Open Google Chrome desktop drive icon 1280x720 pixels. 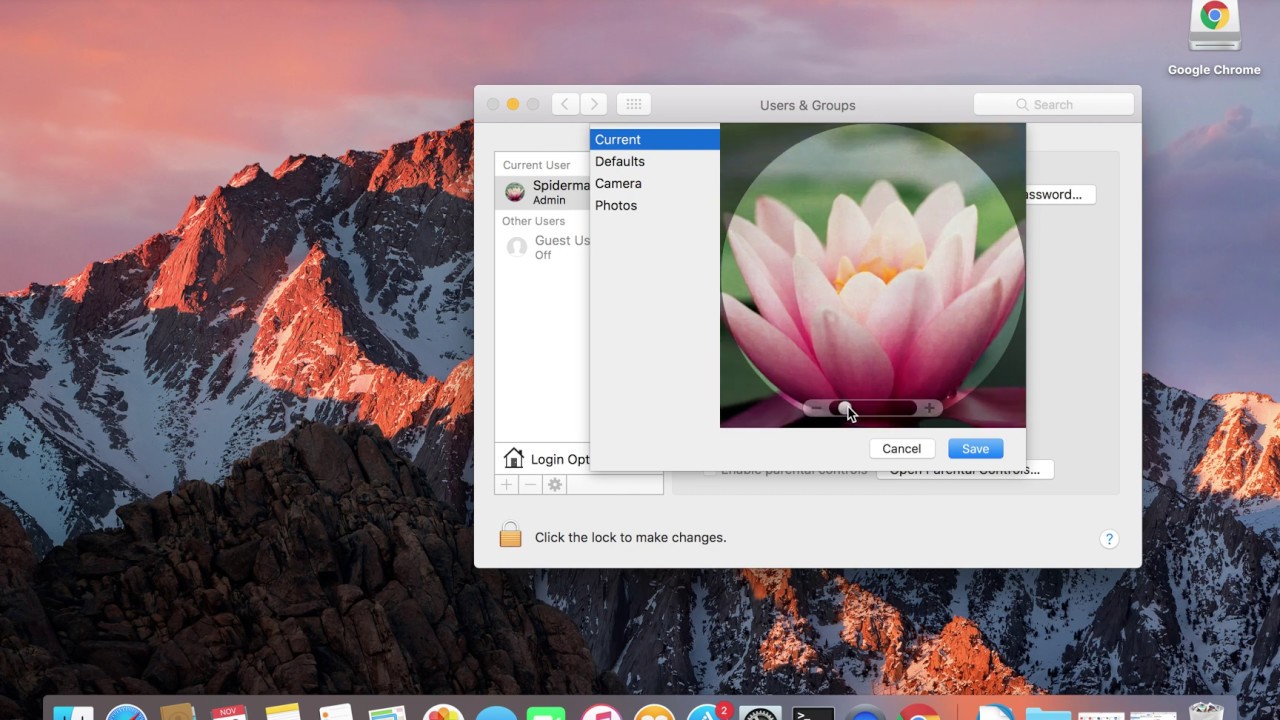(x=1214, y=26)
